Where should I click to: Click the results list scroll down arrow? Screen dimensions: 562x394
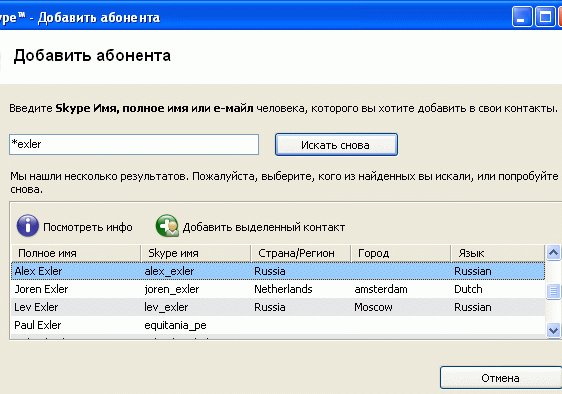553,330
